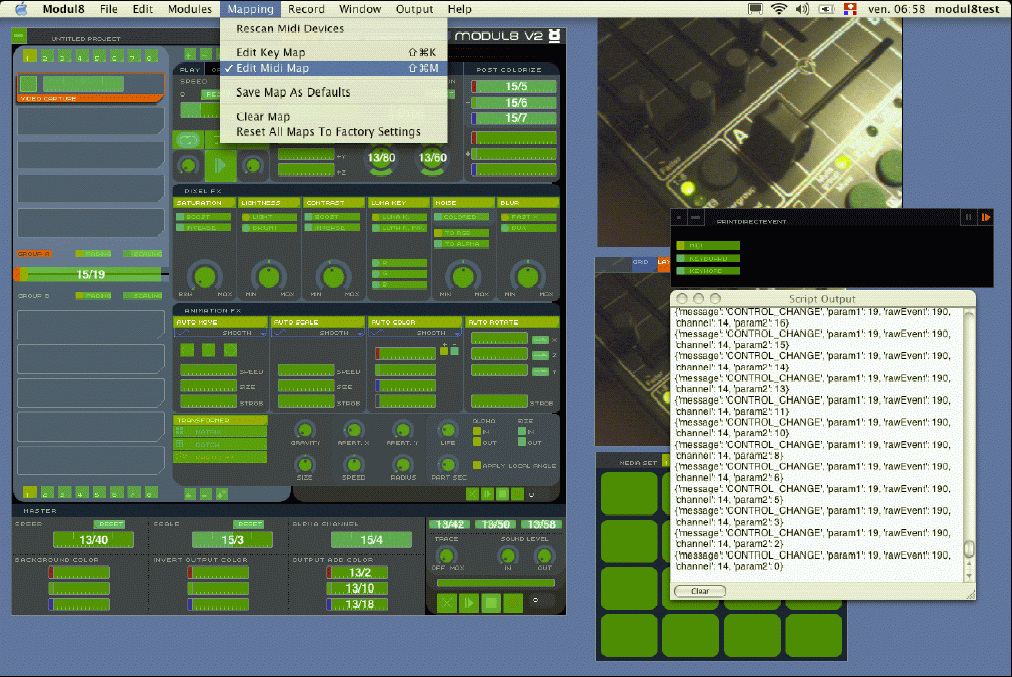1012x677 pixels.
Task: Toggle the Lightness Light option
Action: point(268,217)
